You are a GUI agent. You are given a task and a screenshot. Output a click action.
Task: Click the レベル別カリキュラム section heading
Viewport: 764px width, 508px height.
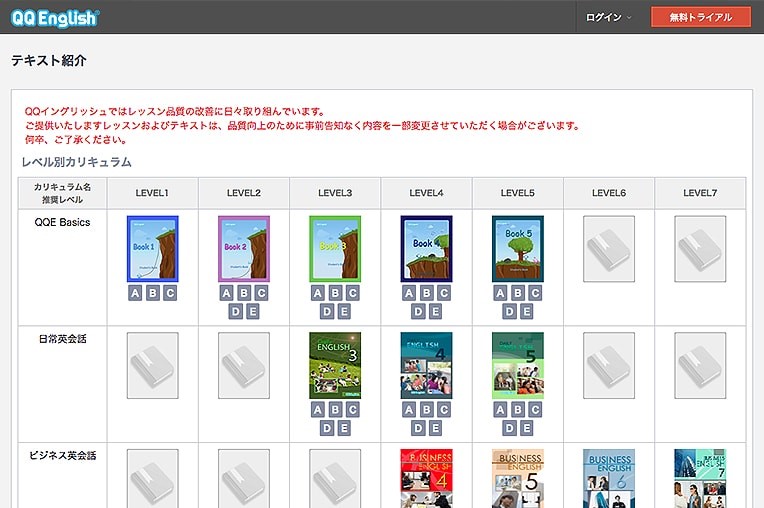(76, 162)
